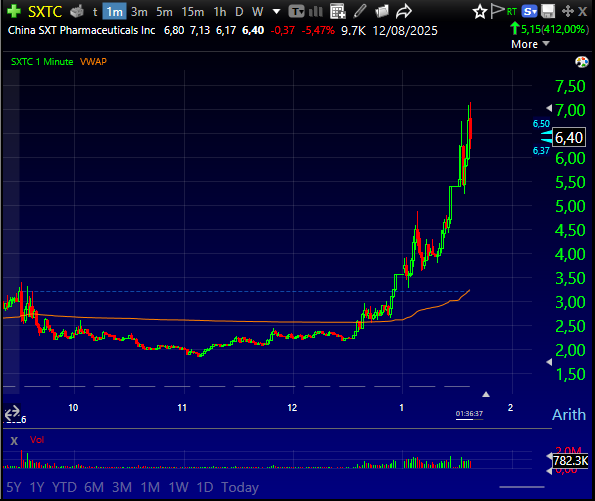The height and width of the screenshot is (501, 595).
Task: Click the 01:36:37 countdown timer
Action: [x=469, y=414]
